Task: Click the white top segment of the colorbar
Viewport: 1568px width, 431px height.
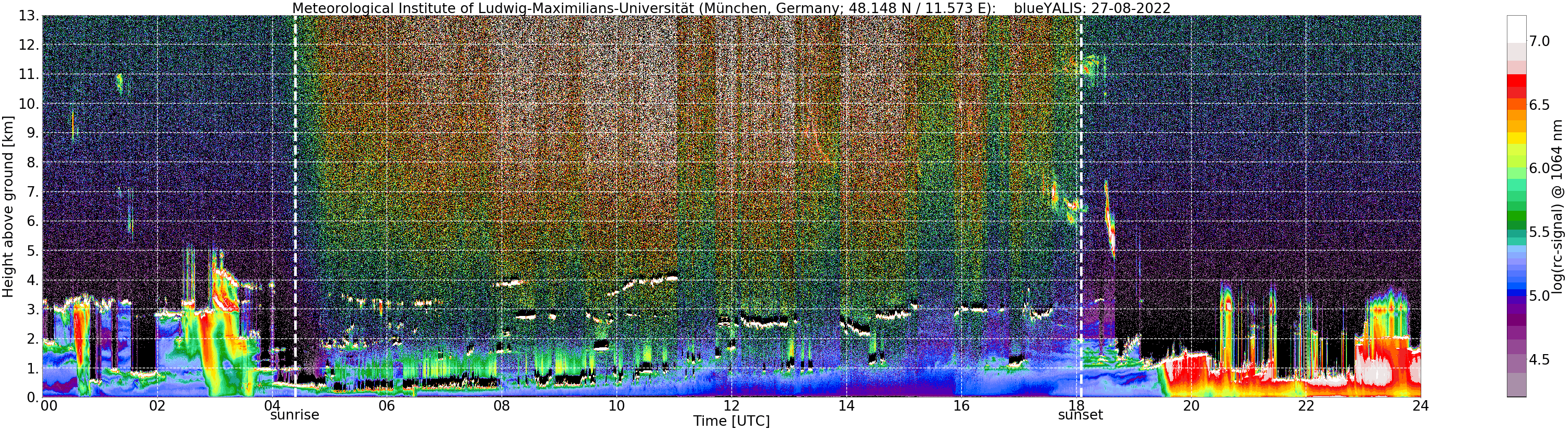Action: (x=1517, y=29)
